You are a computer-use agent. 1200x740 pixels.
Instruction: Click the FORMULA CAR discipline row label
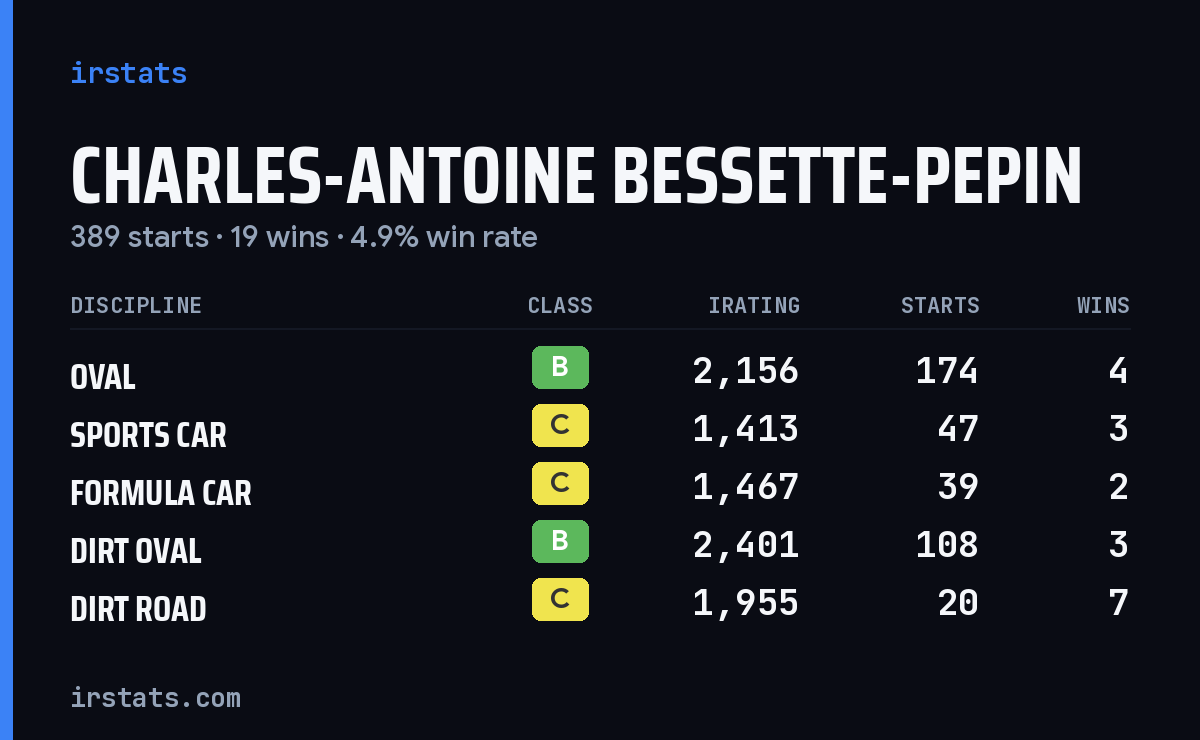(x=161, y=493)
